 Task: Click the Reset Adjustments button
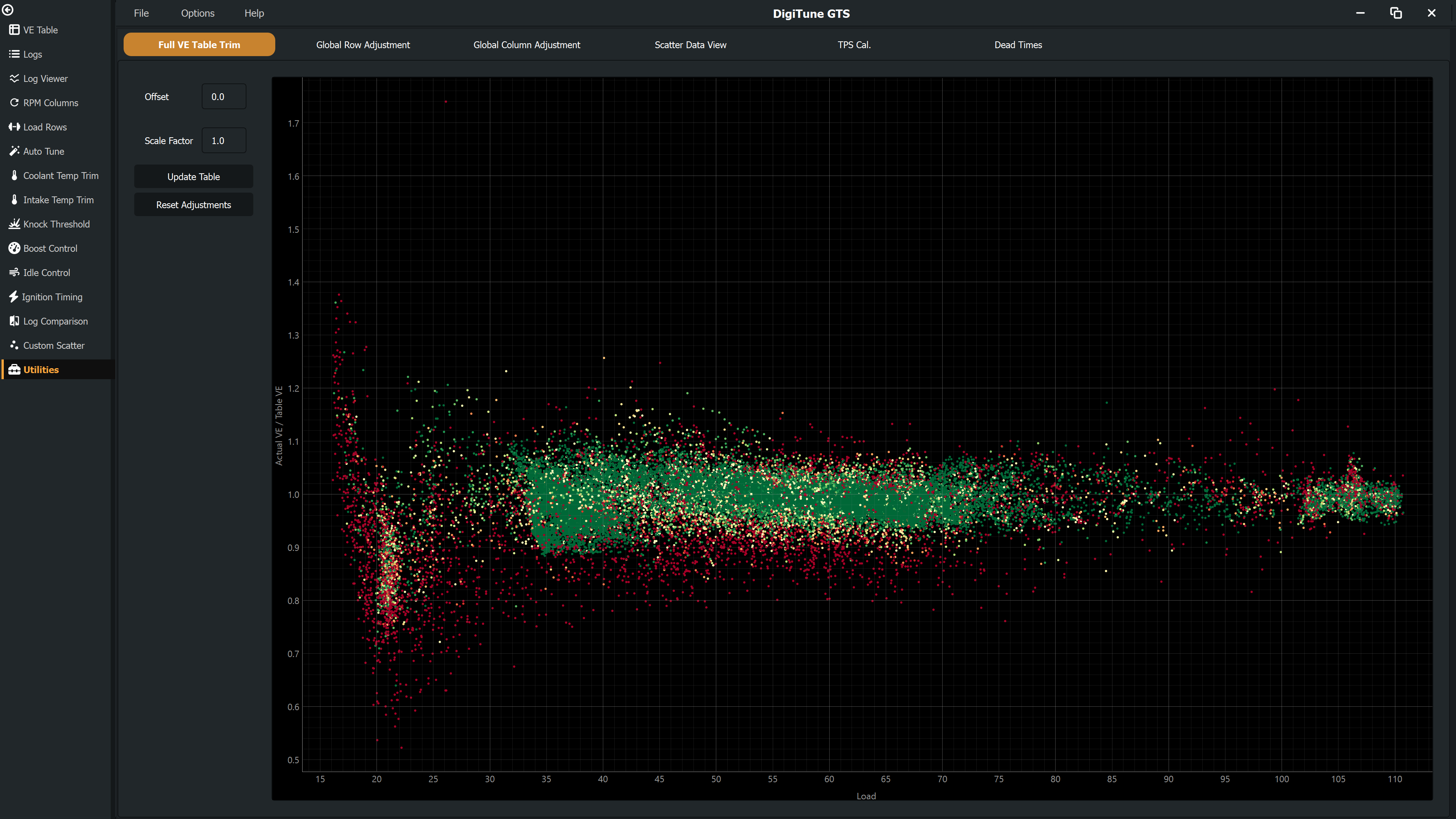[194, 205]
